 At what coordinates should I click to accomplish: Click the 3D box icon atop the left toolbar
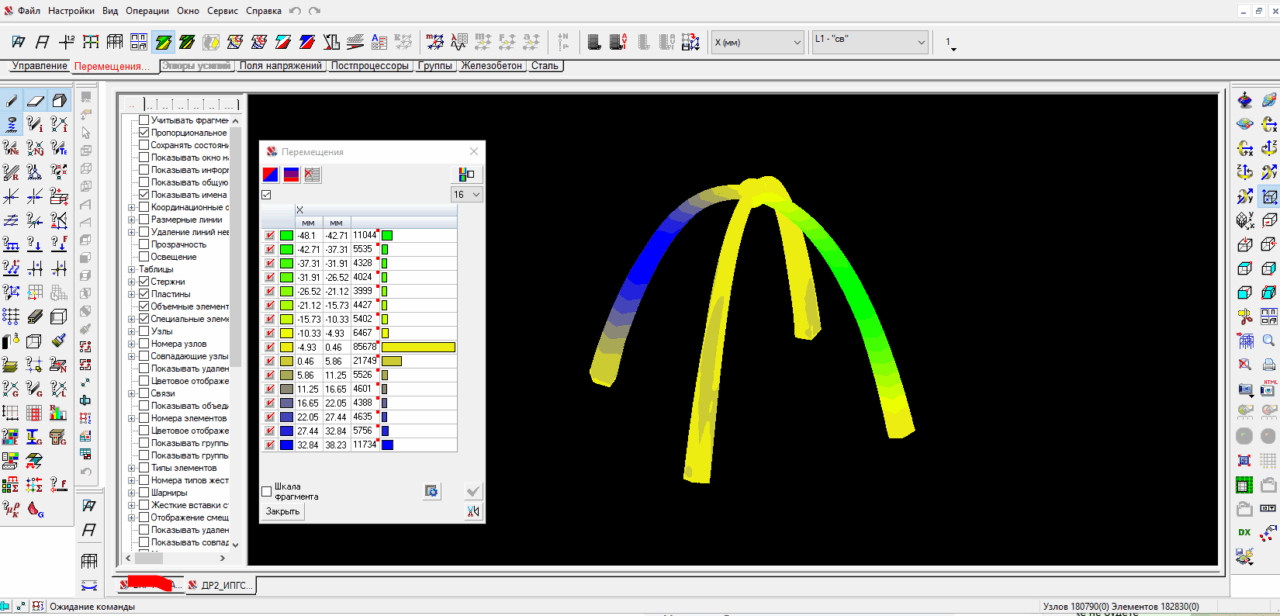[59, 100]
